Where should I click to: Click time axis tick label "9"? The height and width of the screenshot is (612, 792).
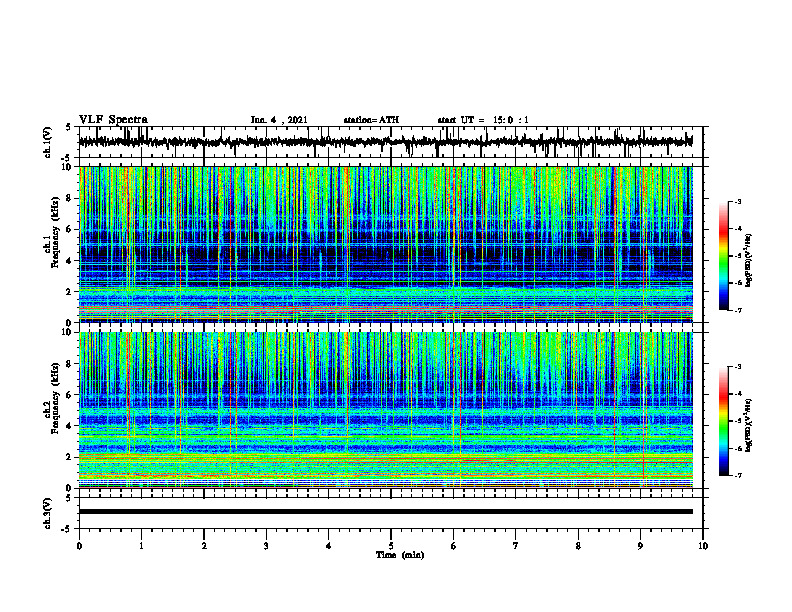pos(640,546)
